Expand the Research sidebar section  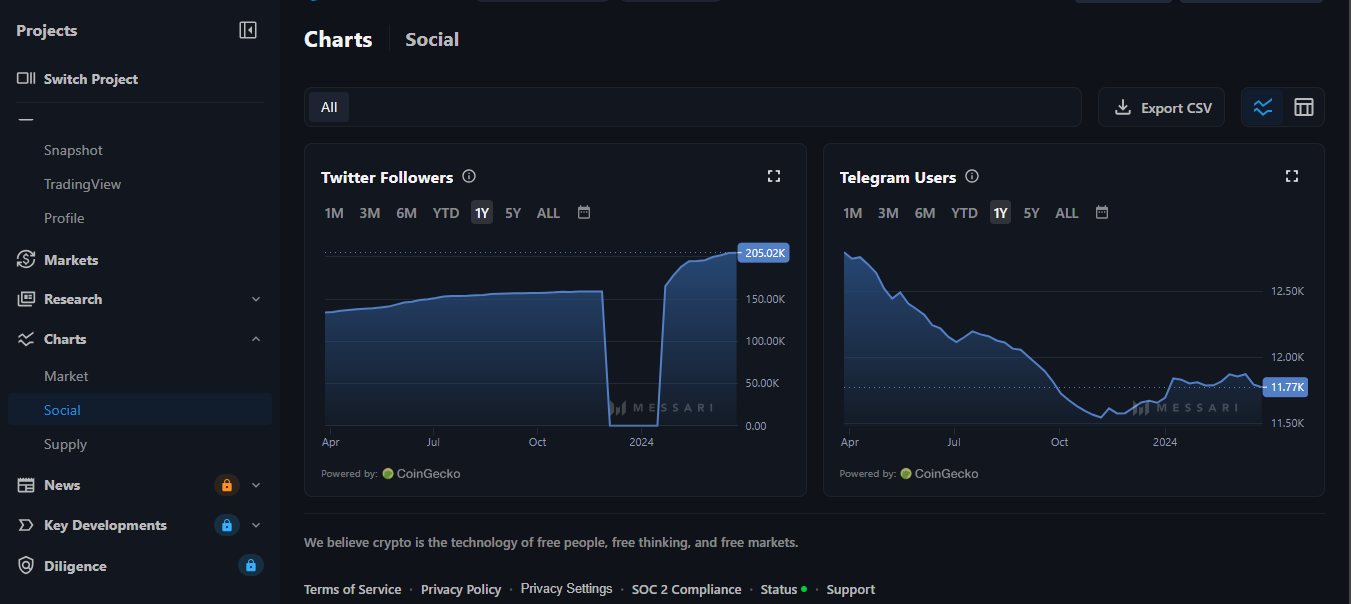[256, 299]
